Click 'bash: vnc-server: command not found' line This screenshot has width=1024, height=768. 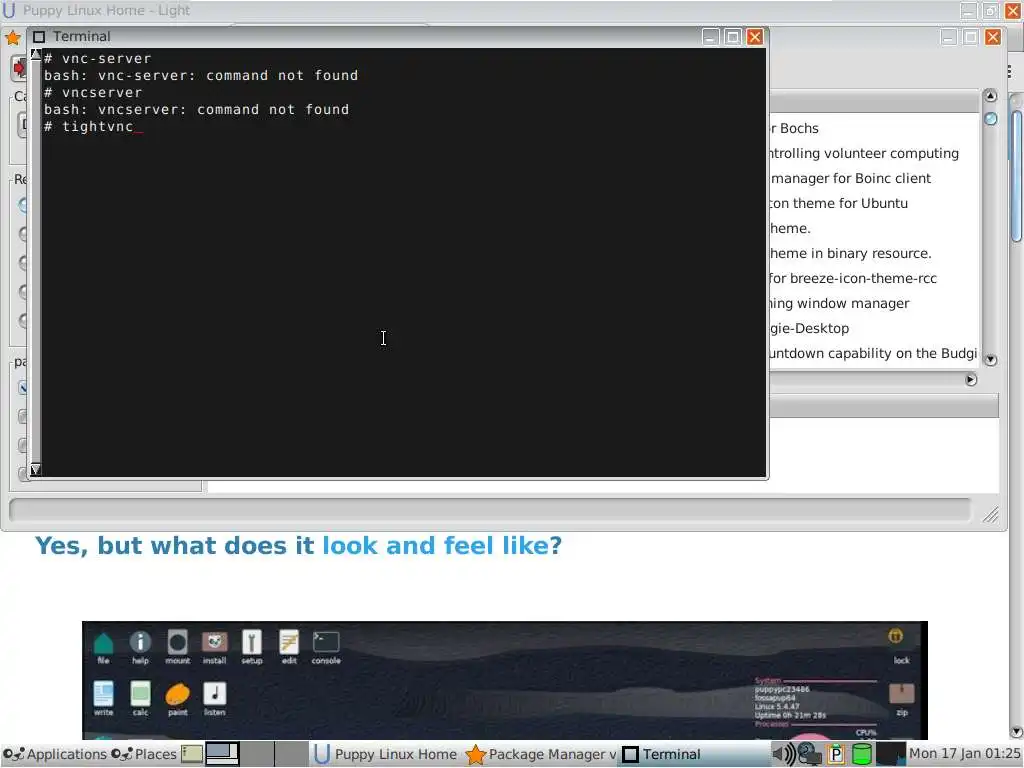pos(201,76)
